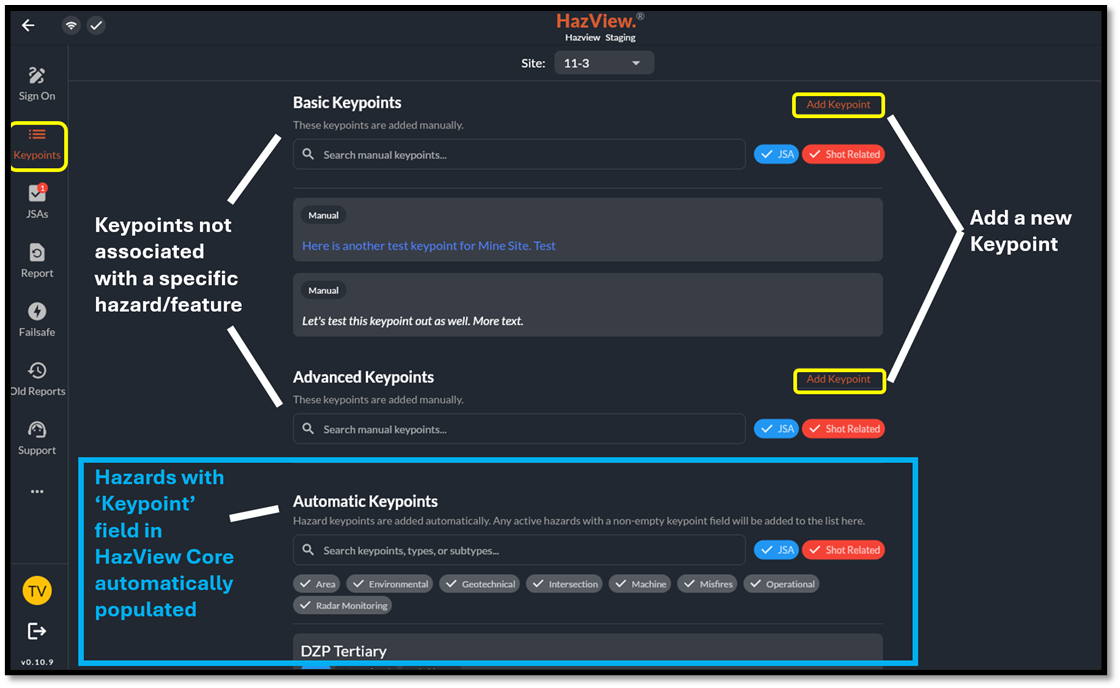Click Add Keypoint for Basic Keypoints

838,105
